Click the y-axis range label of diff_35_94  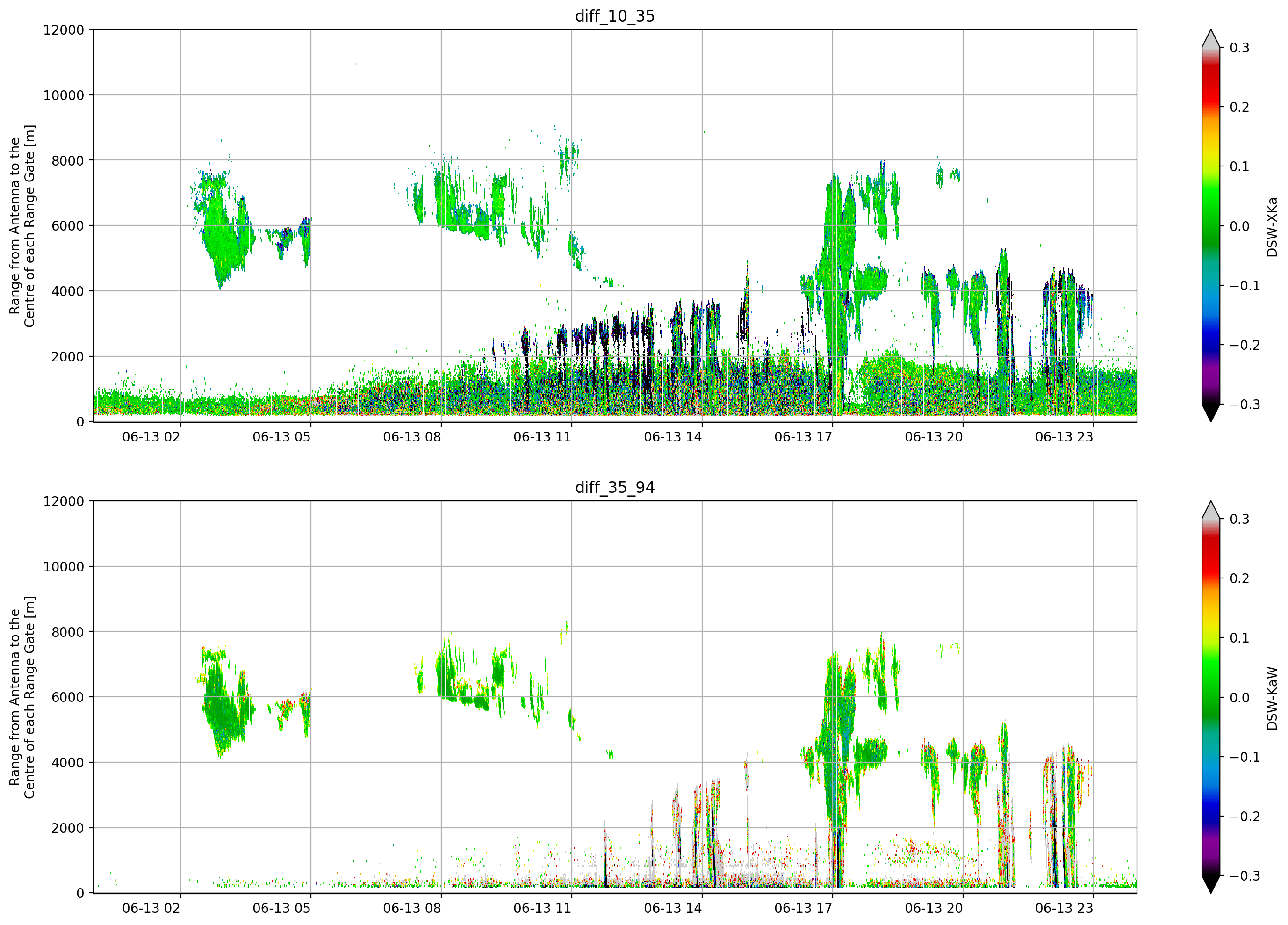click(x=22, y=697)
